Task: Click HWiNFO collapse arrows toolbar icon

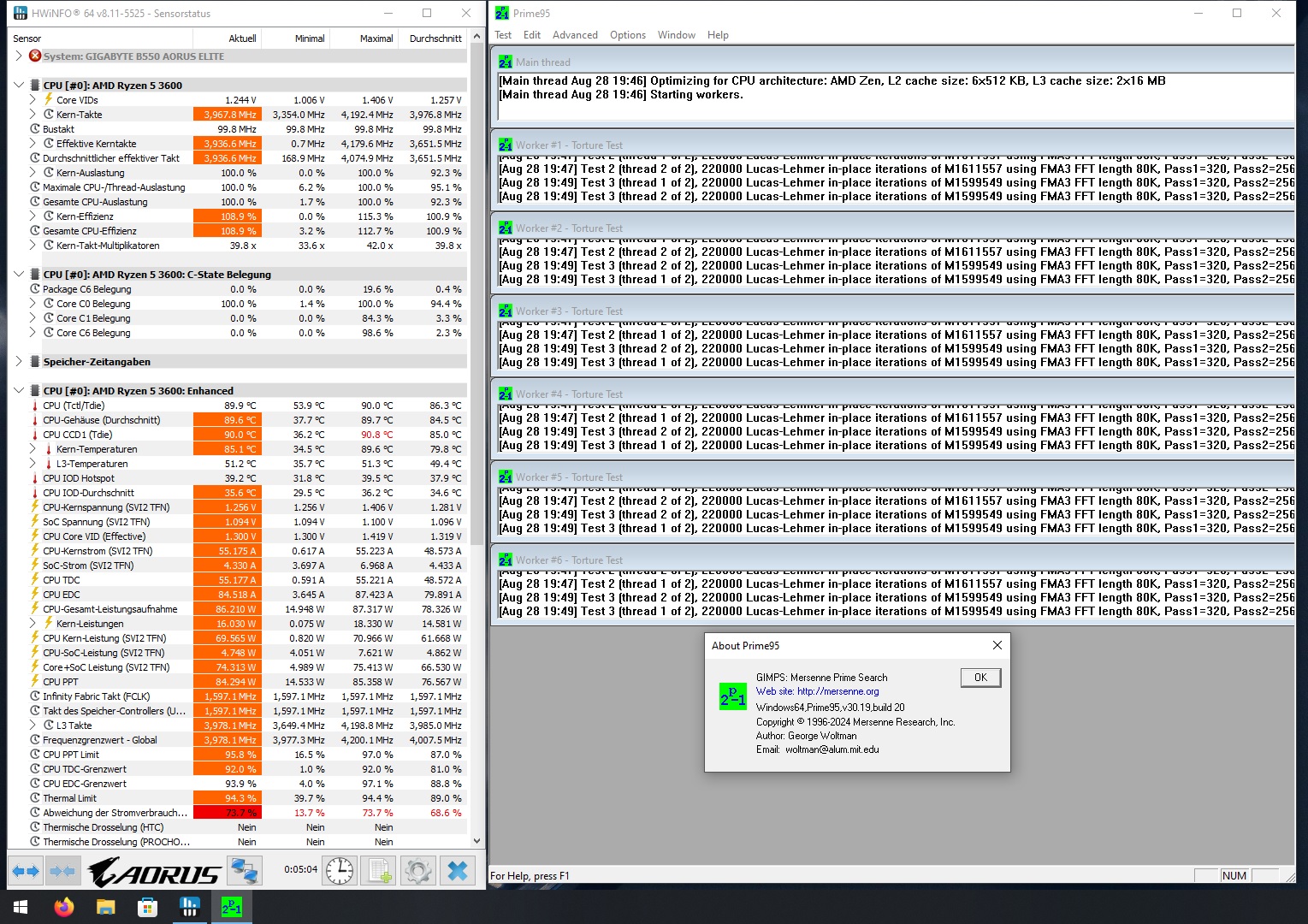Action: click(x=62, y=872)
